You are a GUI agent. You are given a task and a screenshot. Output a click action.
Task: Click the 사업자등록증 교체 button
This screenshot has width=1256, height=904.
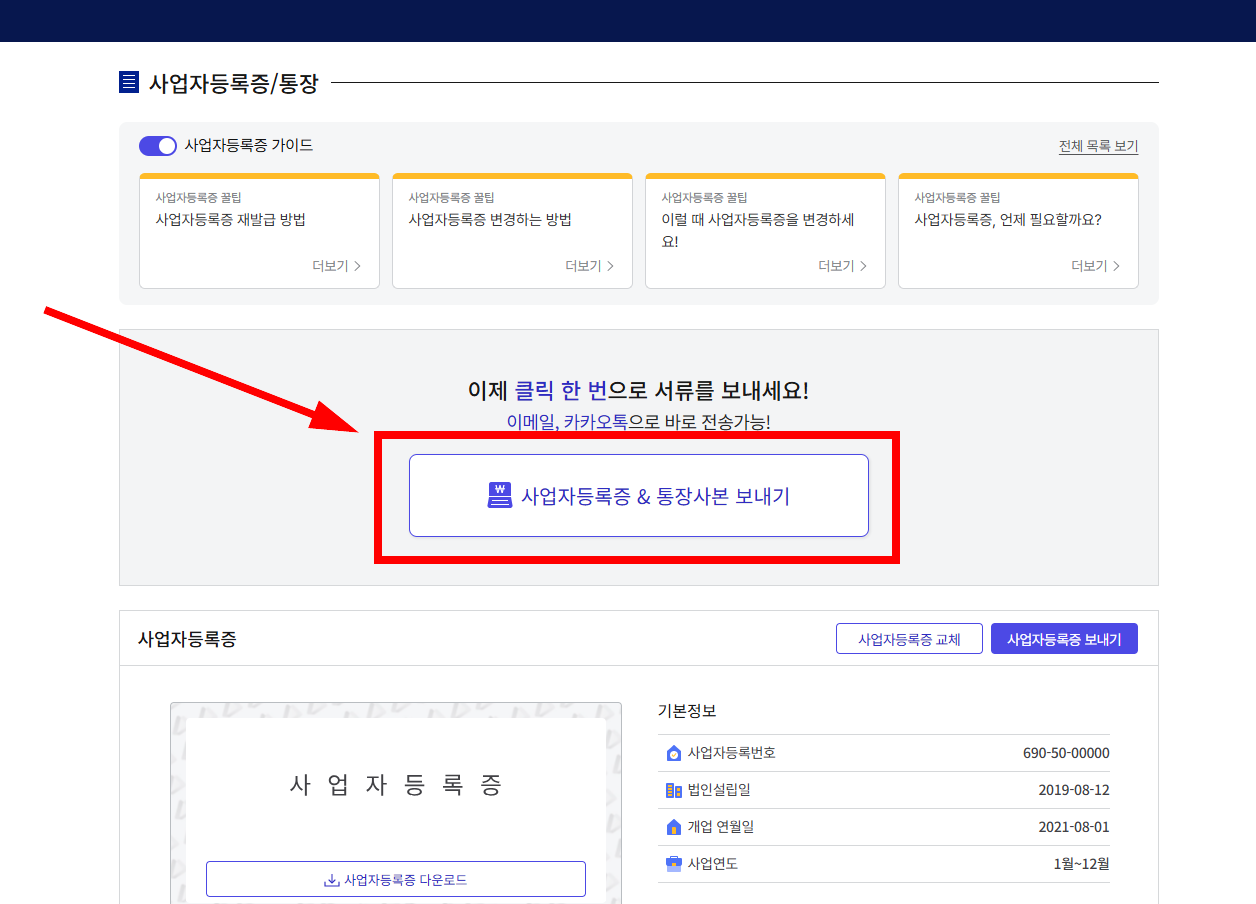[x=908, y=638]
